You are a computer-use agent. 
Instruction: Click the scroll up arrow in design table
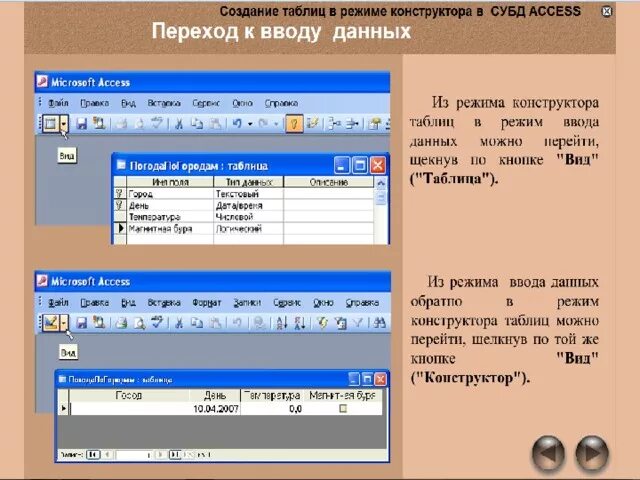[x=381, y=183]
